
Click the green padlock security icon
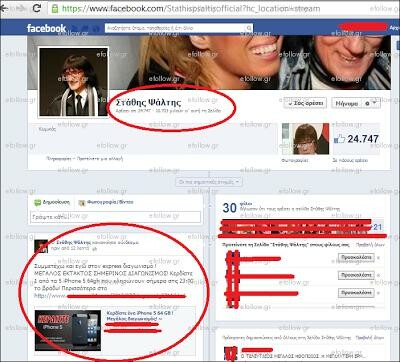click(55, 8)
